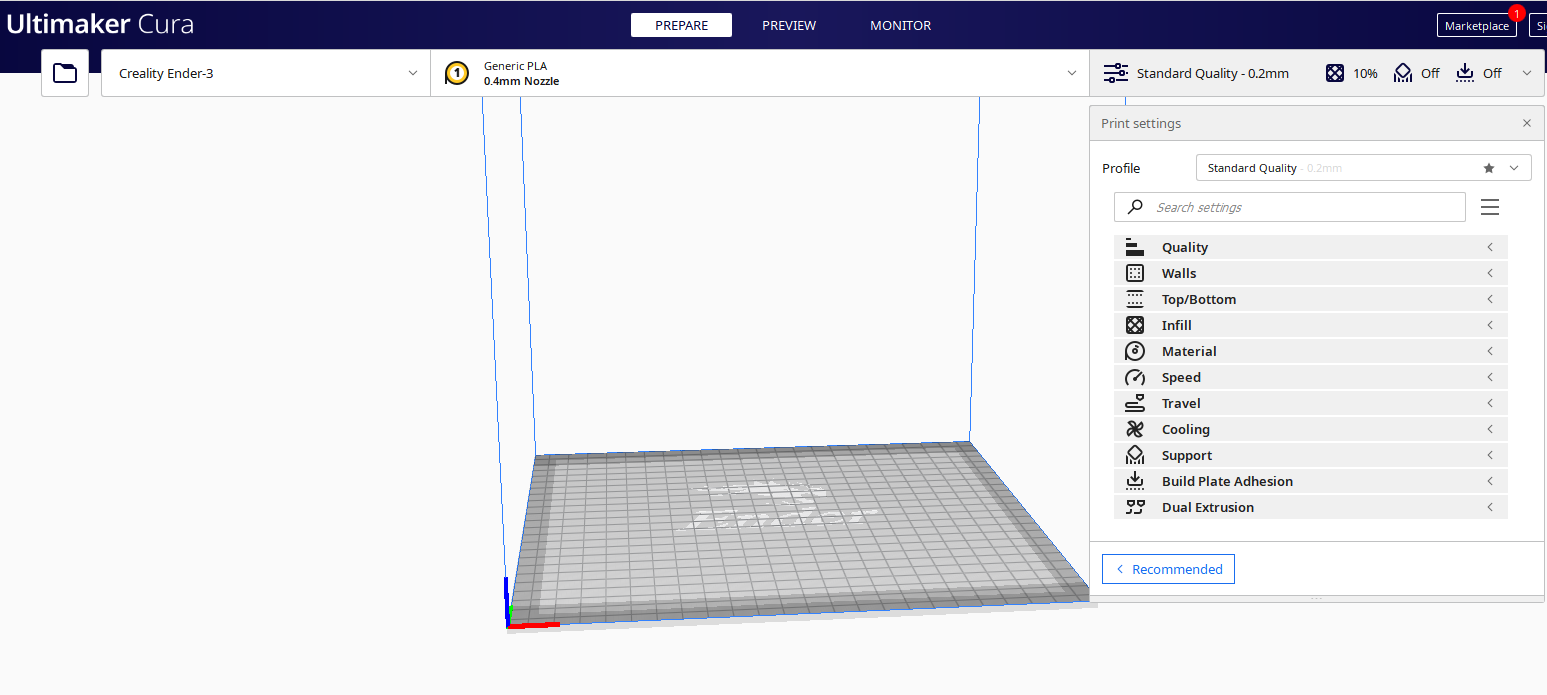The height and width of the screenshot is (695, 1547).
Task: Expand the Top/Bottom section arrow
Action: tap(1490, 299)
